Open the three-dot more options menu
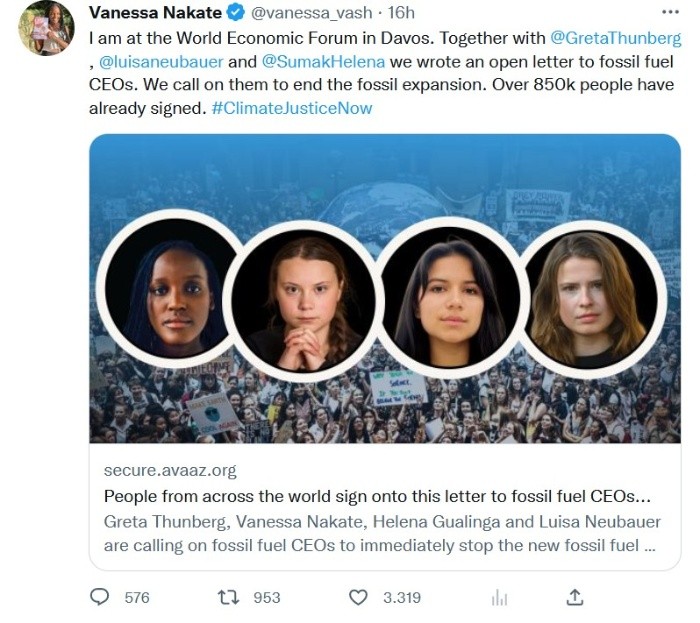Image resolution: width=700 pixels, height=623 pixels. tap(669, 12)
